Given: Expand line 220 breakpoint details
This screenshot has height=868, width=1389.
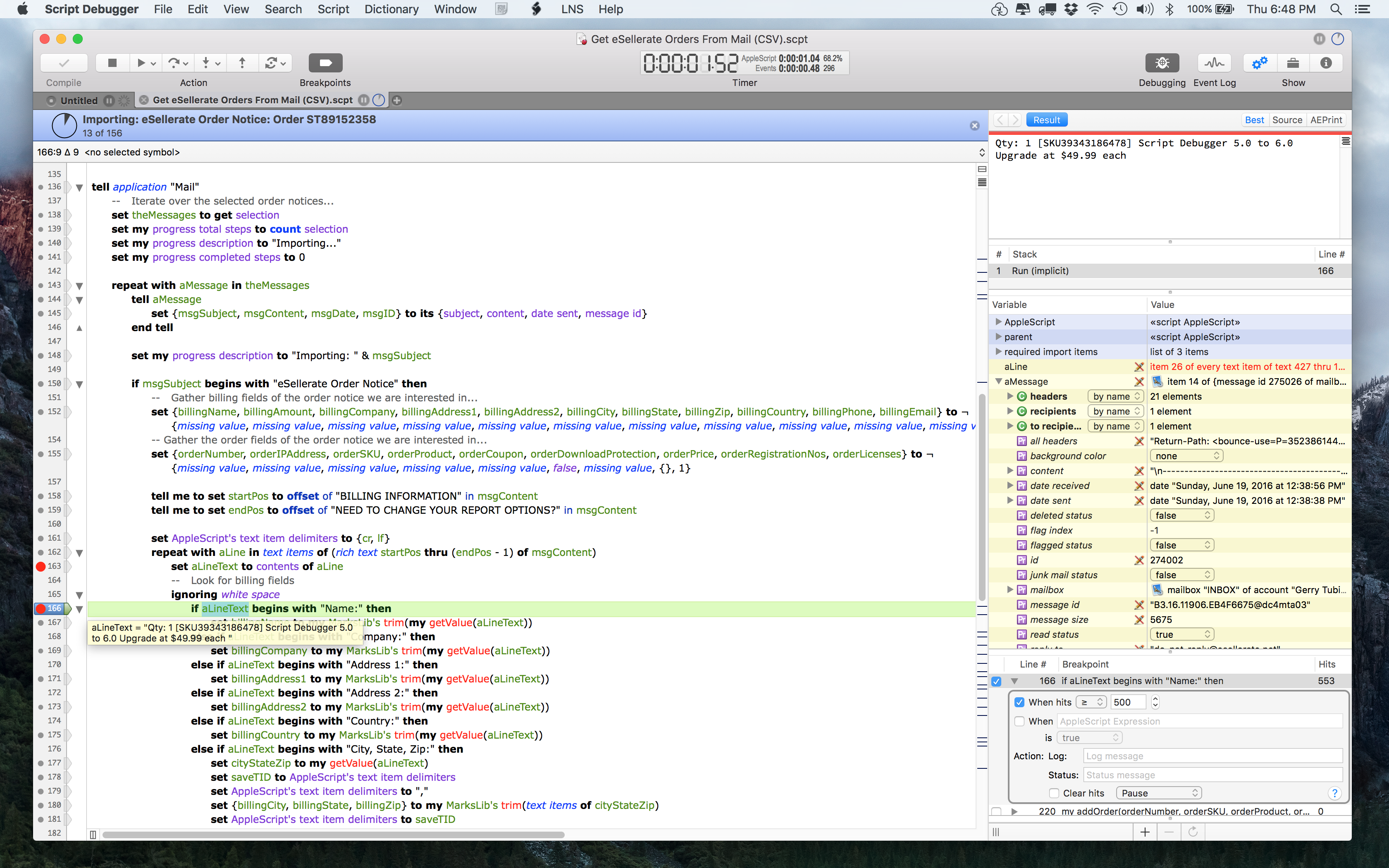Looking at the screenshot, I should pos(1014,811).
